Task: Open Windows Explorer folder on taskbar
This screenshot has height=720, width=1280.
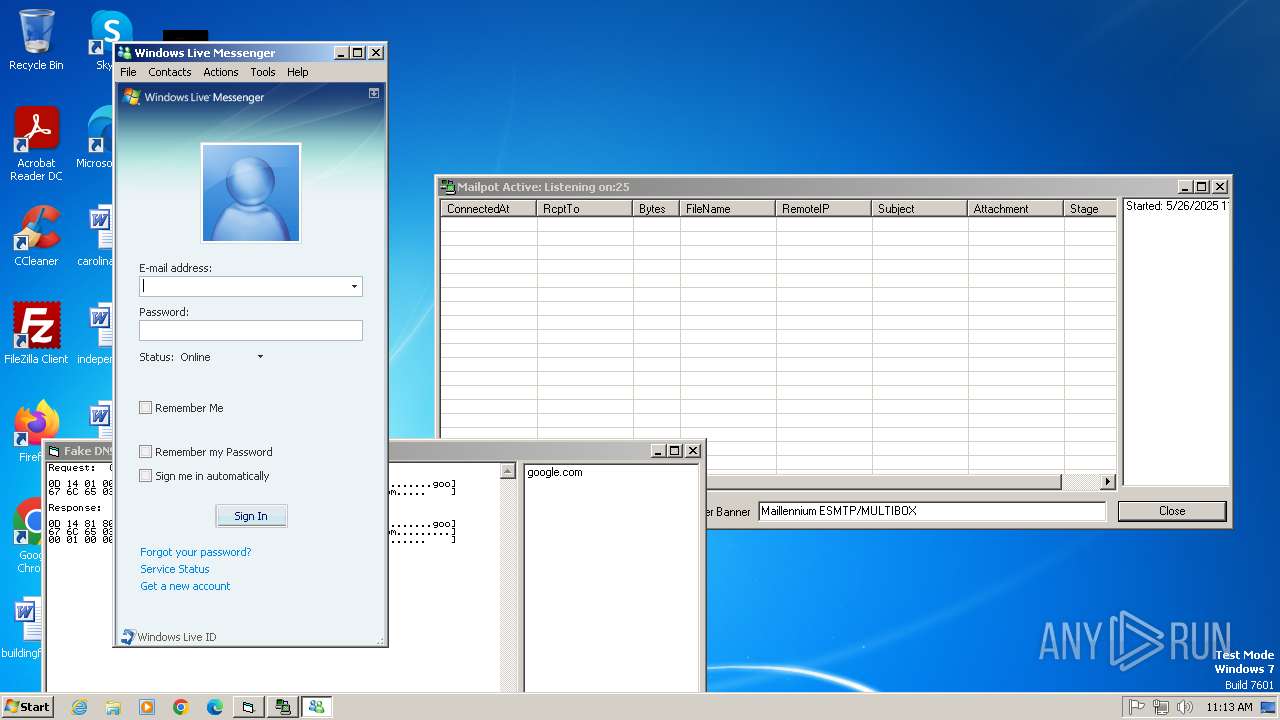Action: (x=113, y=707)
